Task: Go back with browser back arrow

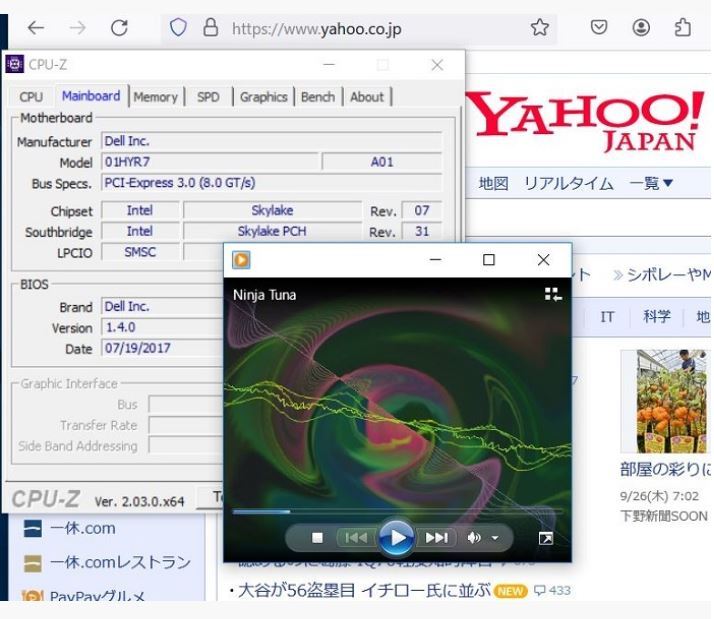Action: 36,28
